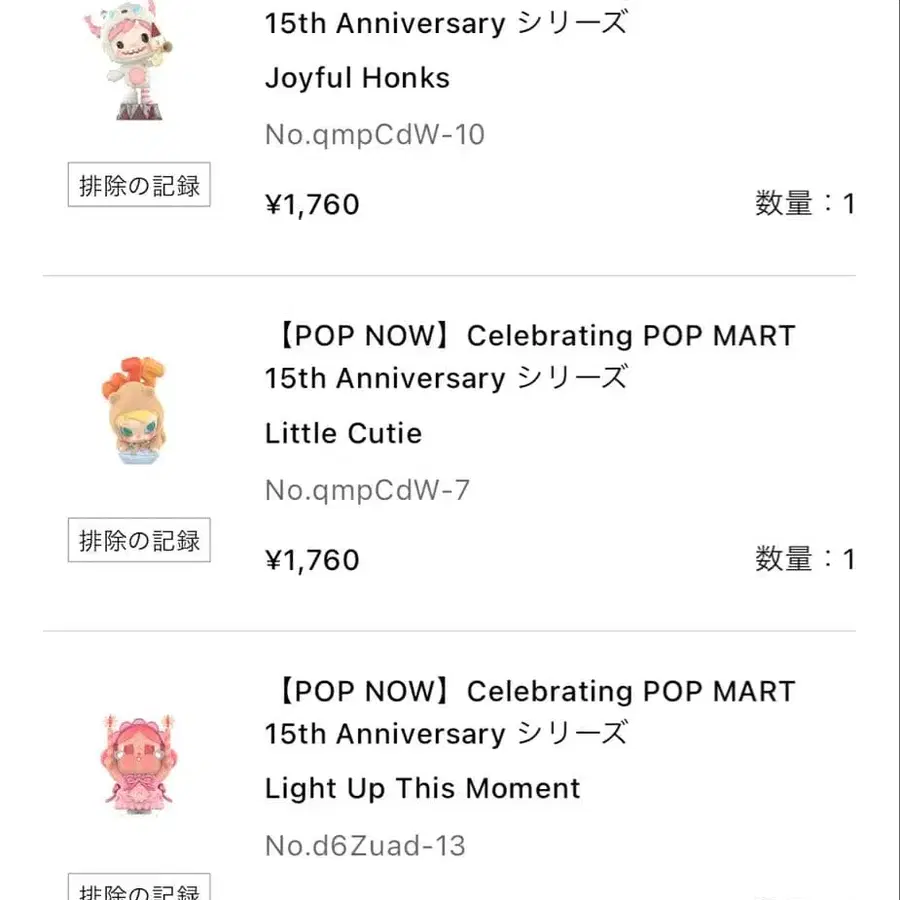Open the Light Up This Moment figure image

coord(138,762)
